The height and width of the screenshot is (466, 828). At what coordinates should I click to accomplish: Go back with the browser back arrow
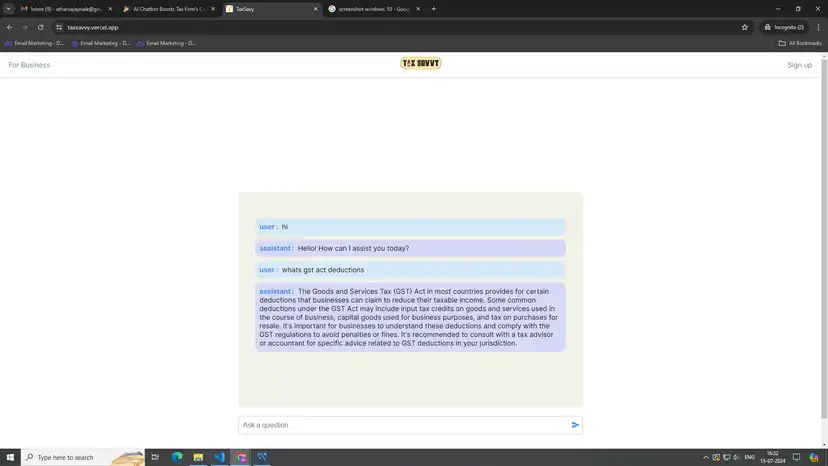(x=10, y=27)
